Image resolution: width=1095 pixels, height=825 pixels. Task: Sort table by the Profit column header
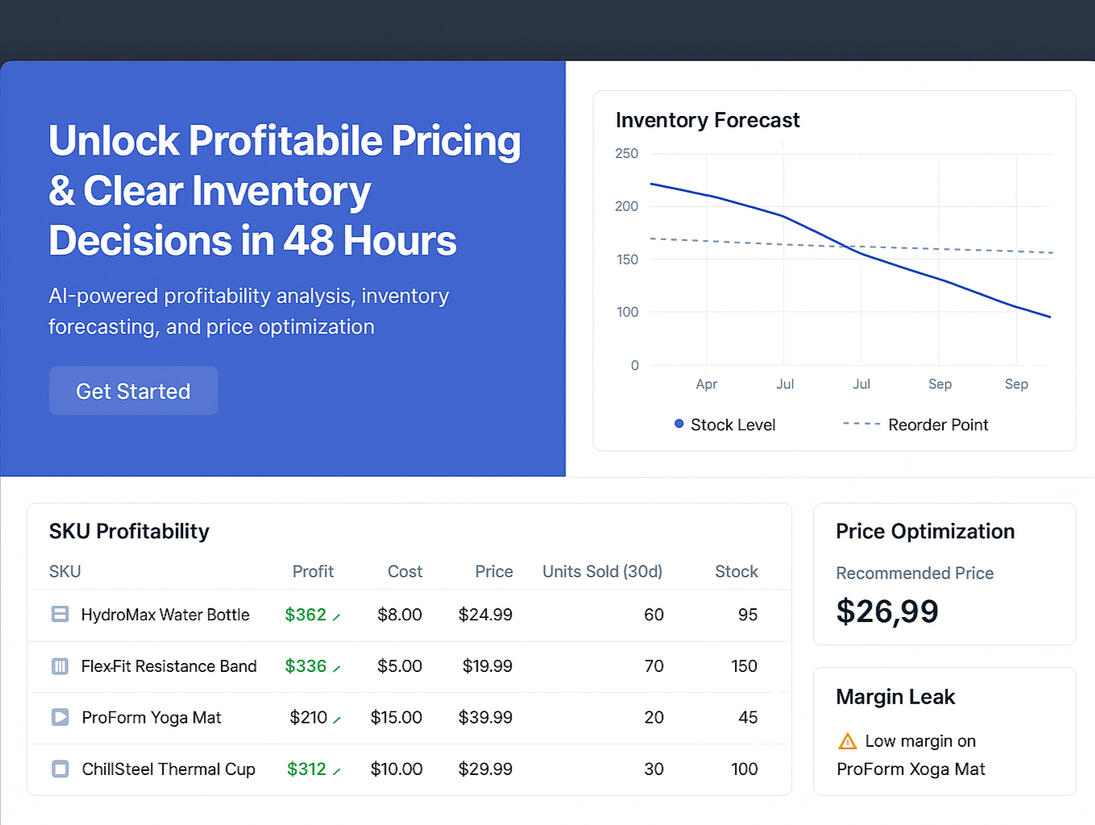point(312,571)
